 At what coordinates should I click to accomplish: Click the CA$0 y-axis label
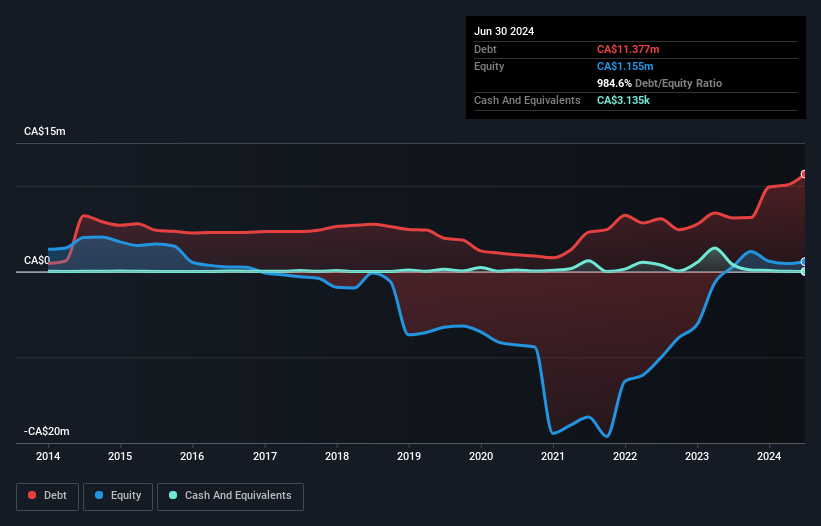point(37,260)
